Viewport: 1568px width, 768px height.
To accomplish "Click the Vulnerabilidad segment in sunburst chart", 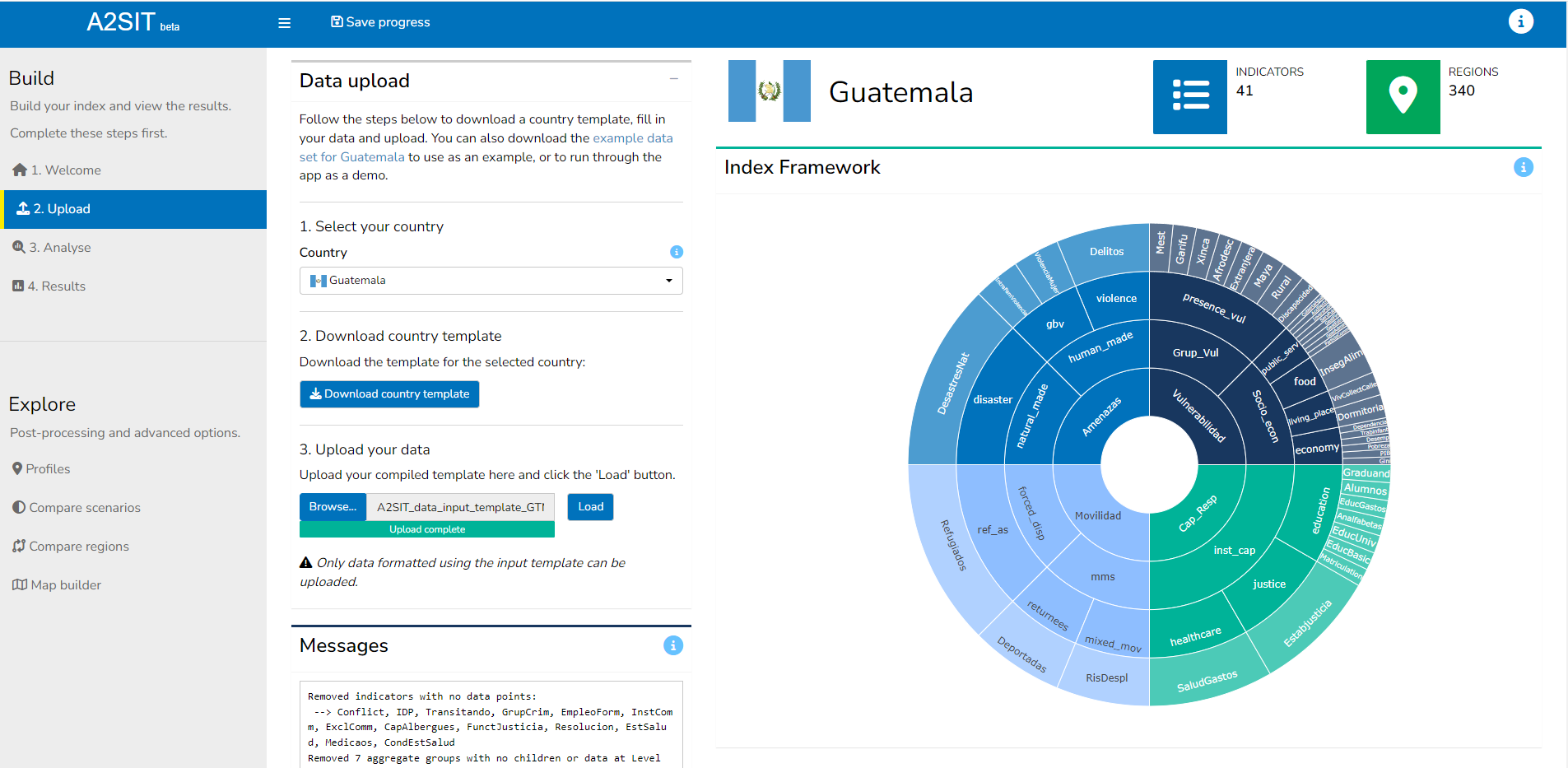I will pos(1198,416).
